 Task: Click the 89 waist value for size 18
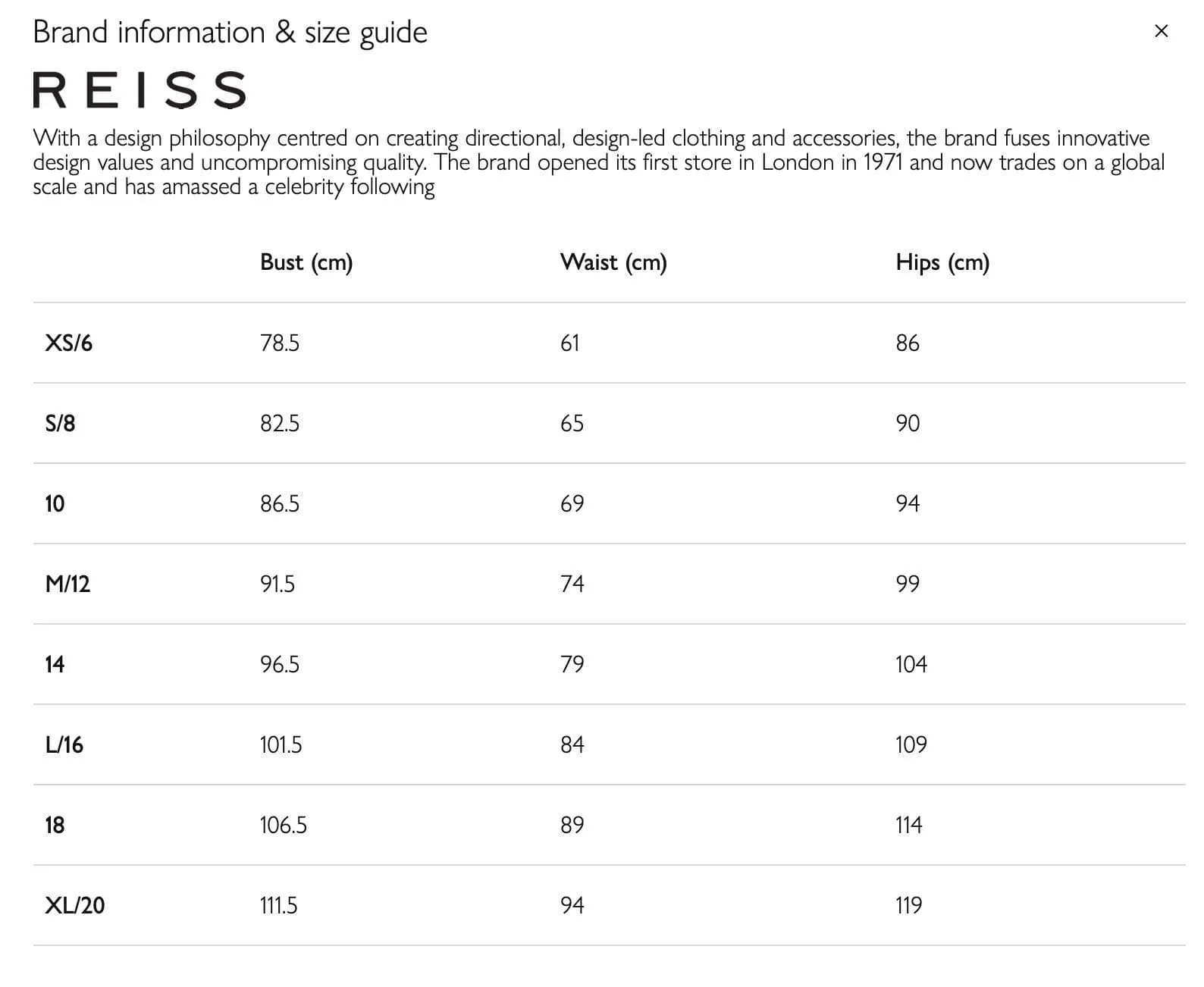pyautogui.click(x=572, y=826)
